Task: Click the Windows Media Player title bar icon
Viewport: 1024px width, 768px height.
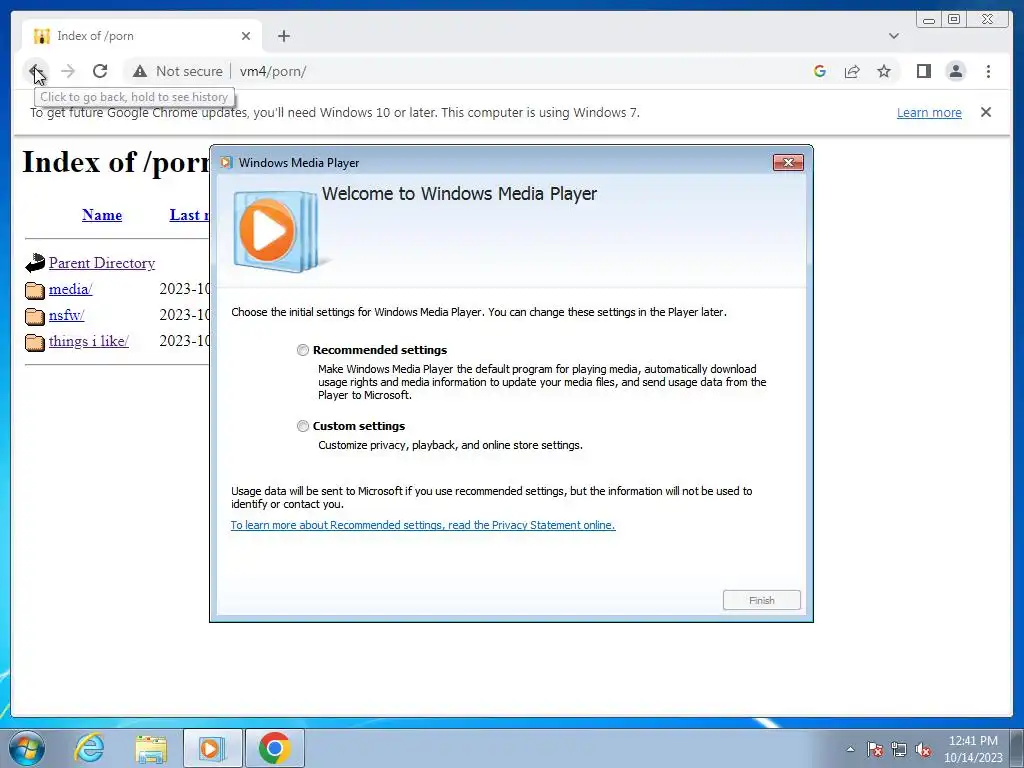Action: pos(226,163)
